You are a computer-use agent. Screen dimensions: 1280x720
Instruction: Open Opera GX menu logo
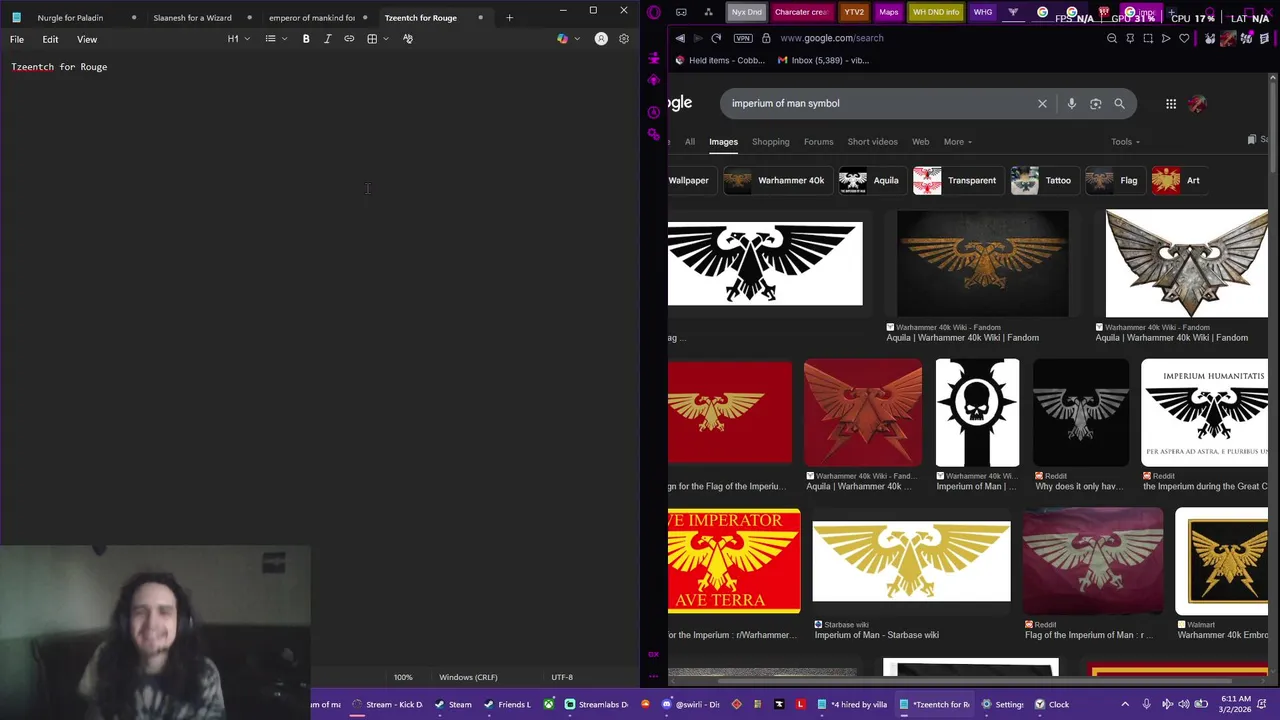(x=654, y=12)
